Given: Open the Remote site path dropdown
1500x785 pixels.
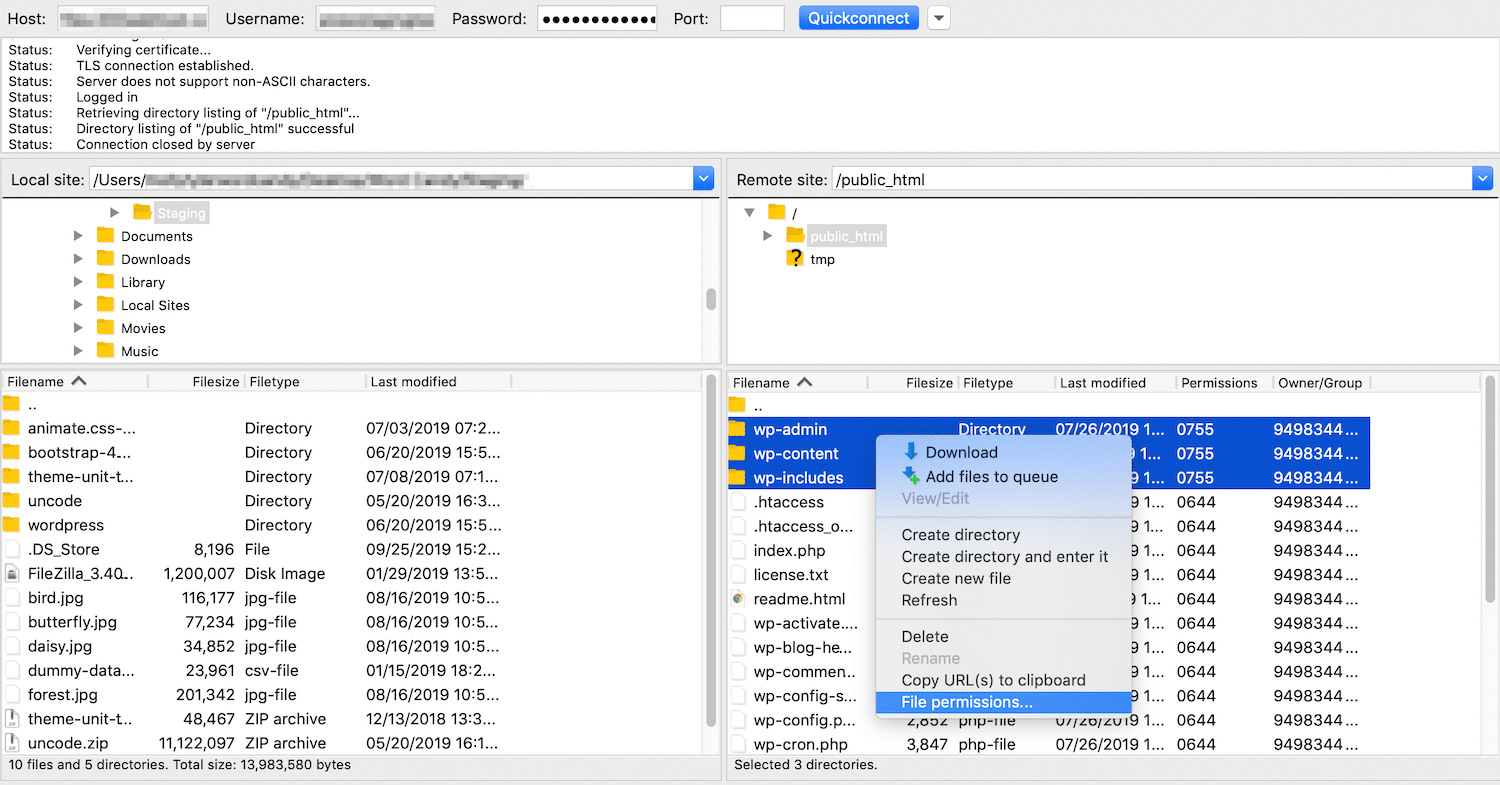Looking at the screenshot, I should point(1483,178).
